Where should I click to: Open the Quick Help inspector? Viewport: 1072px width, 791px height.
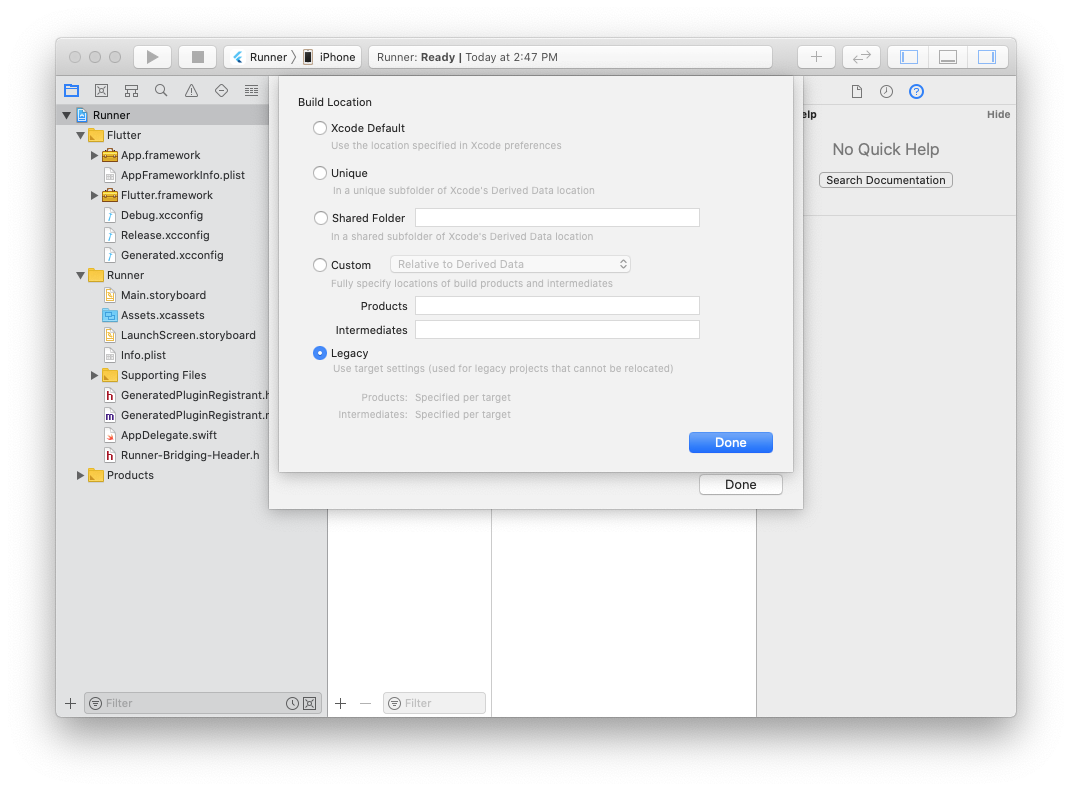[x=916, y=91]
